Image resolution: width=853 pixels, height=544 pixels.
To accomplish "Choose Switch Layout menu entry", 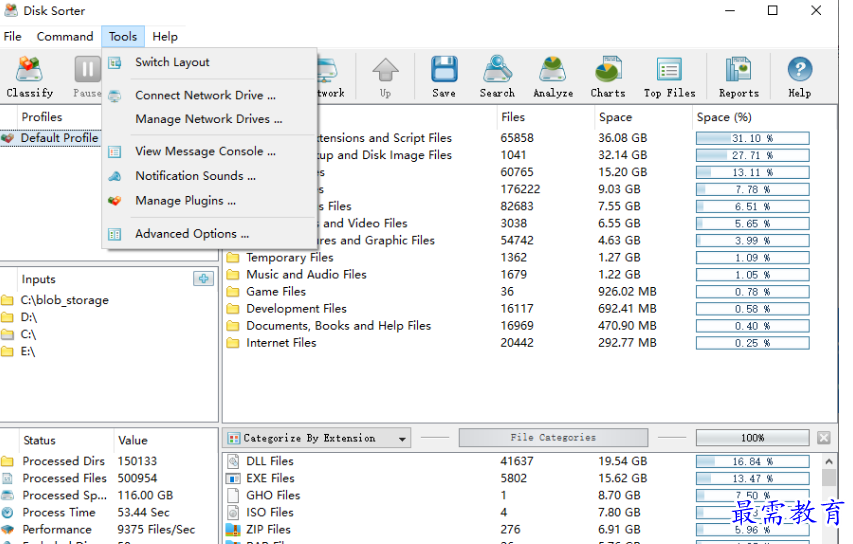I will pos(209,63).
